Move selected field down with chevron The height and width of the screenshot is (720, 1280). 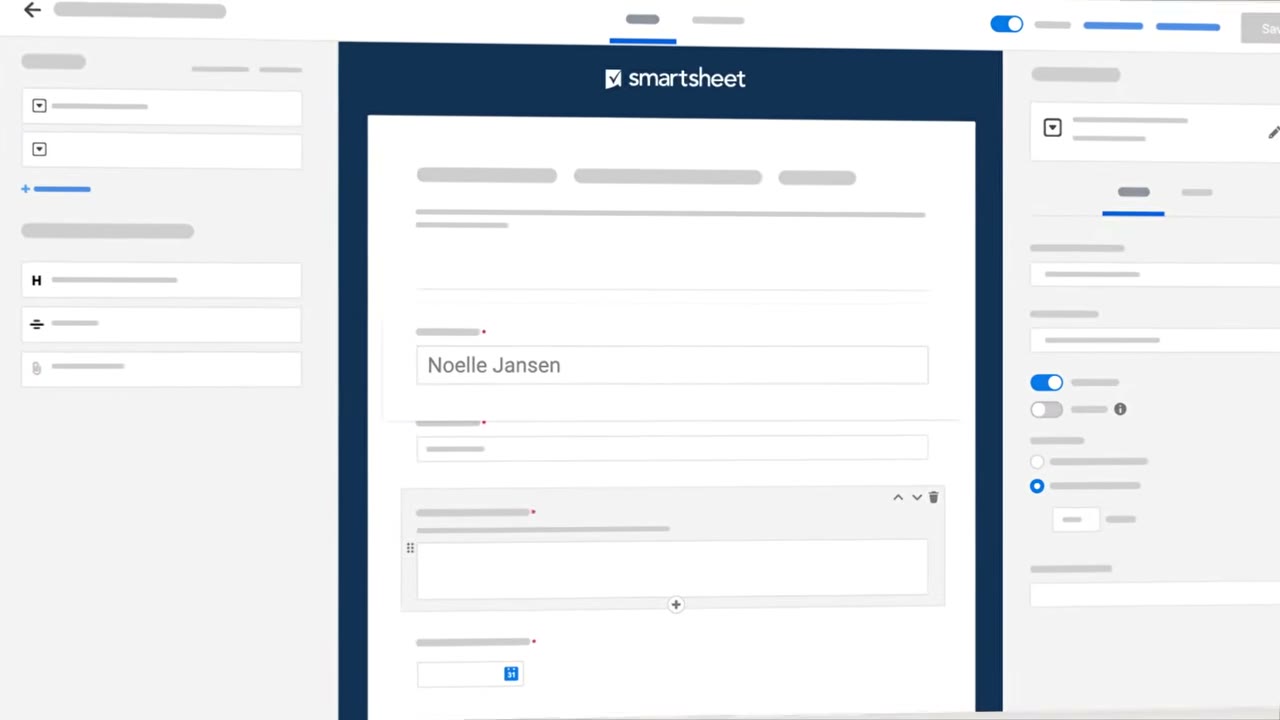[916, 497]
